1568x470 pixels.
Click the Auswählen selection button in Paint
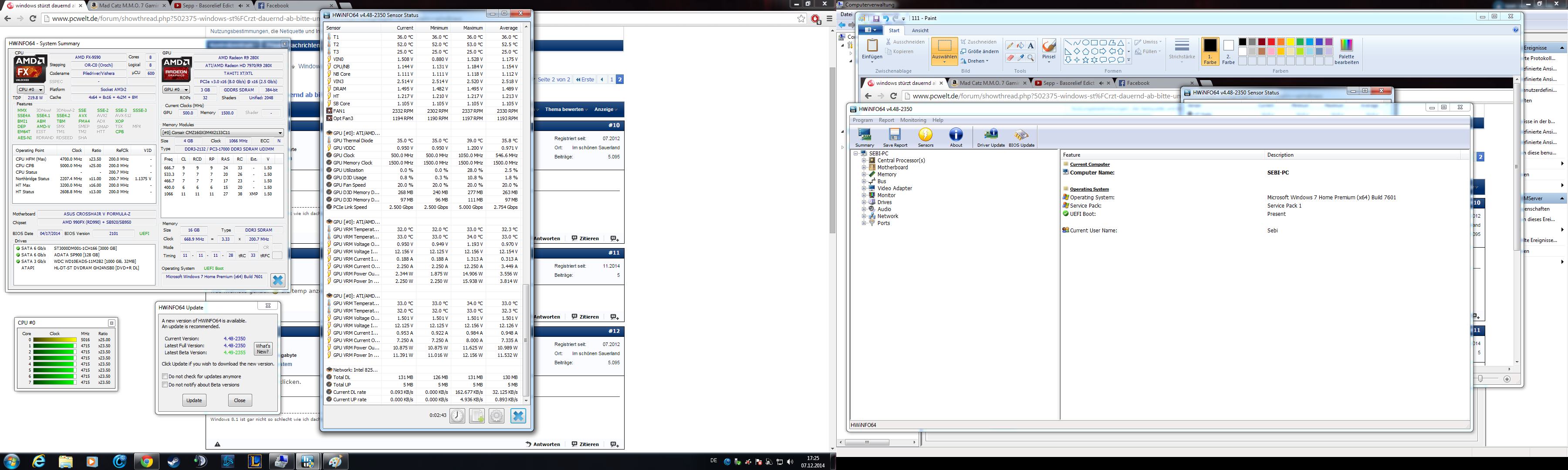944,51
